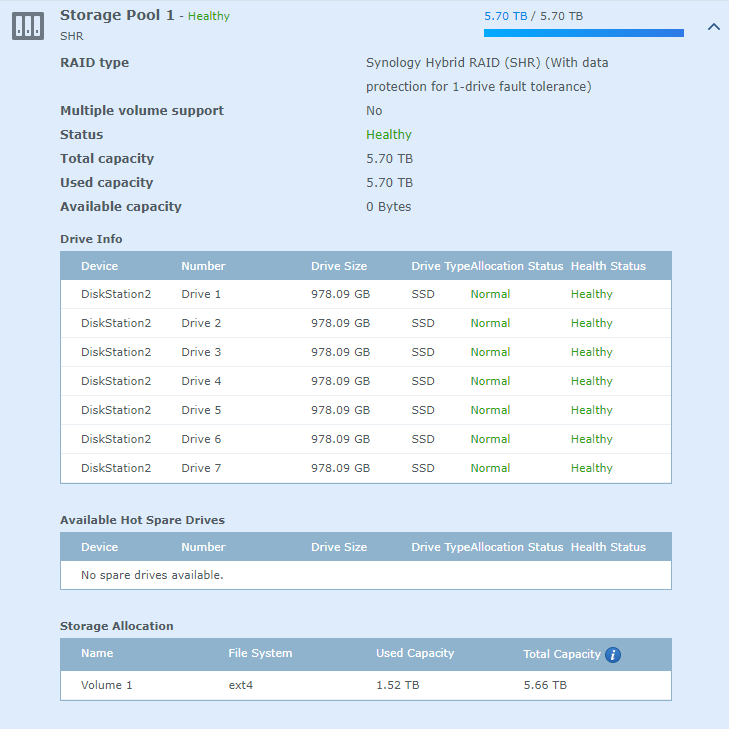
Task: Select the Drive 6 row
Action: click(365, 439)
